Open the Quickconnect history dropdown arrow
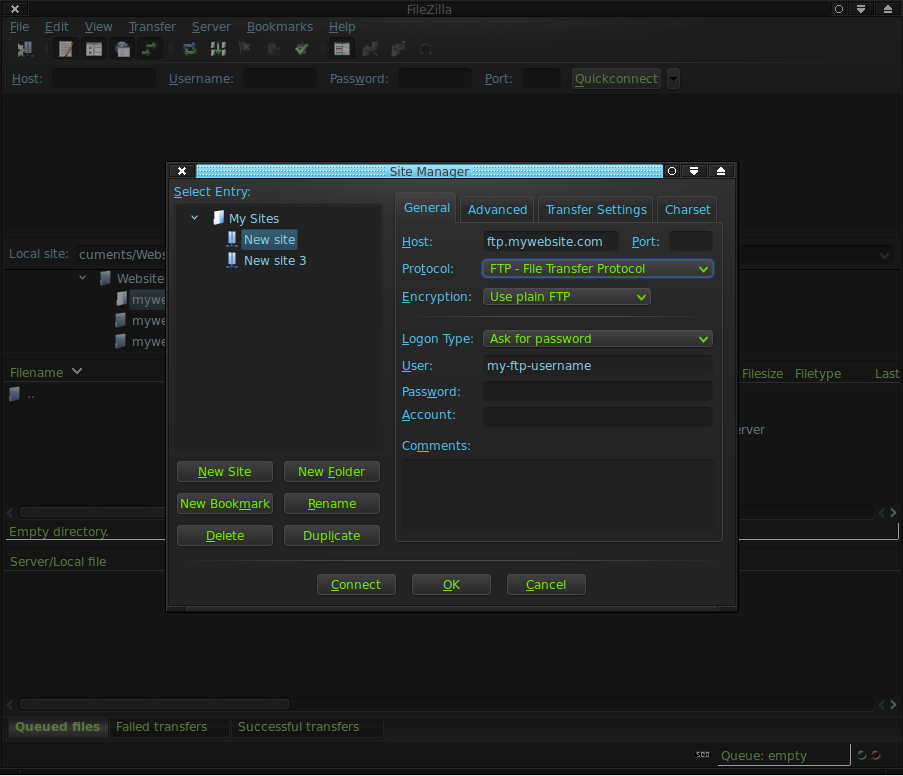The image size is (903, 776). pyautogui.click(x=673, y=78)
